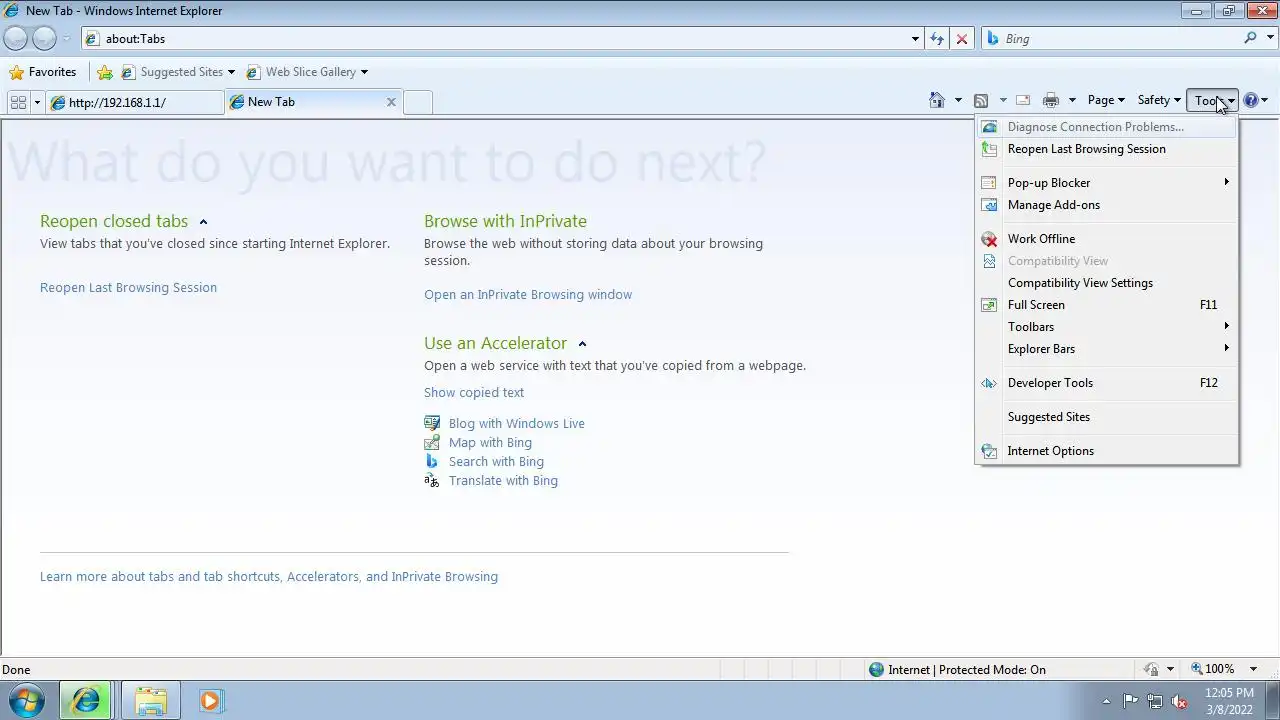Click Internet Protected Mode status text
This screenshot has height=720, width=1280.
click(x=966, y=669)
